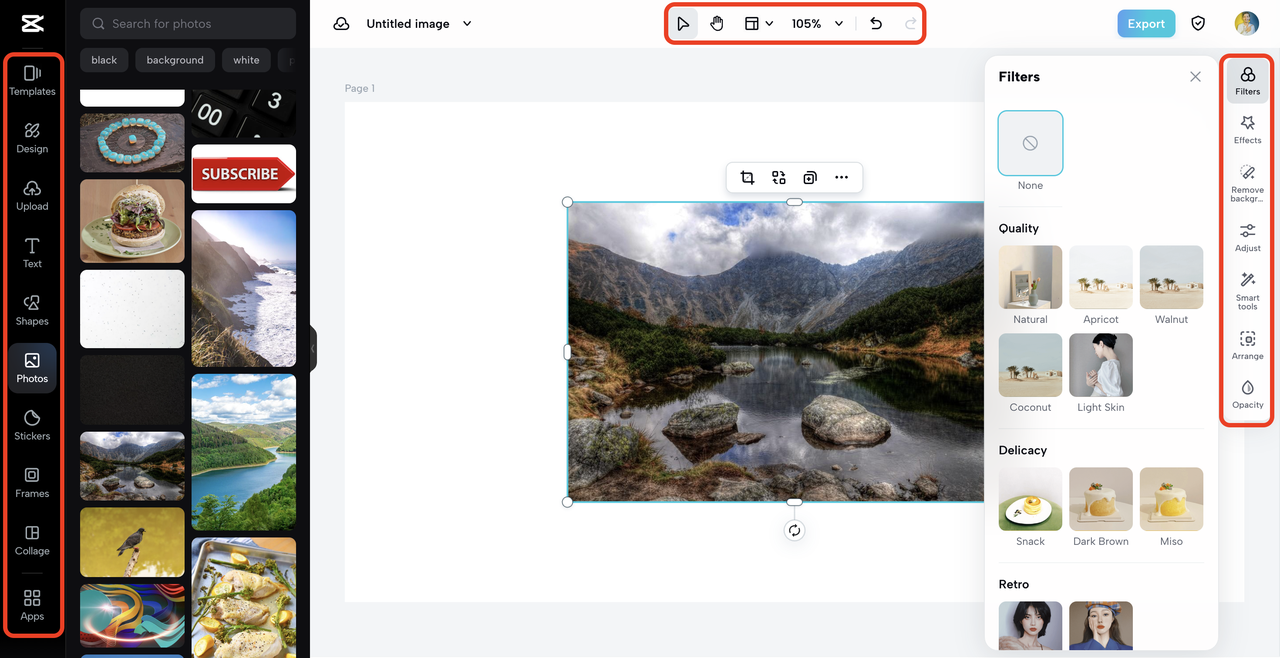Click the rotate handle below image
The height and width of the screenshot is (658, 1280).
click(794, 531)
